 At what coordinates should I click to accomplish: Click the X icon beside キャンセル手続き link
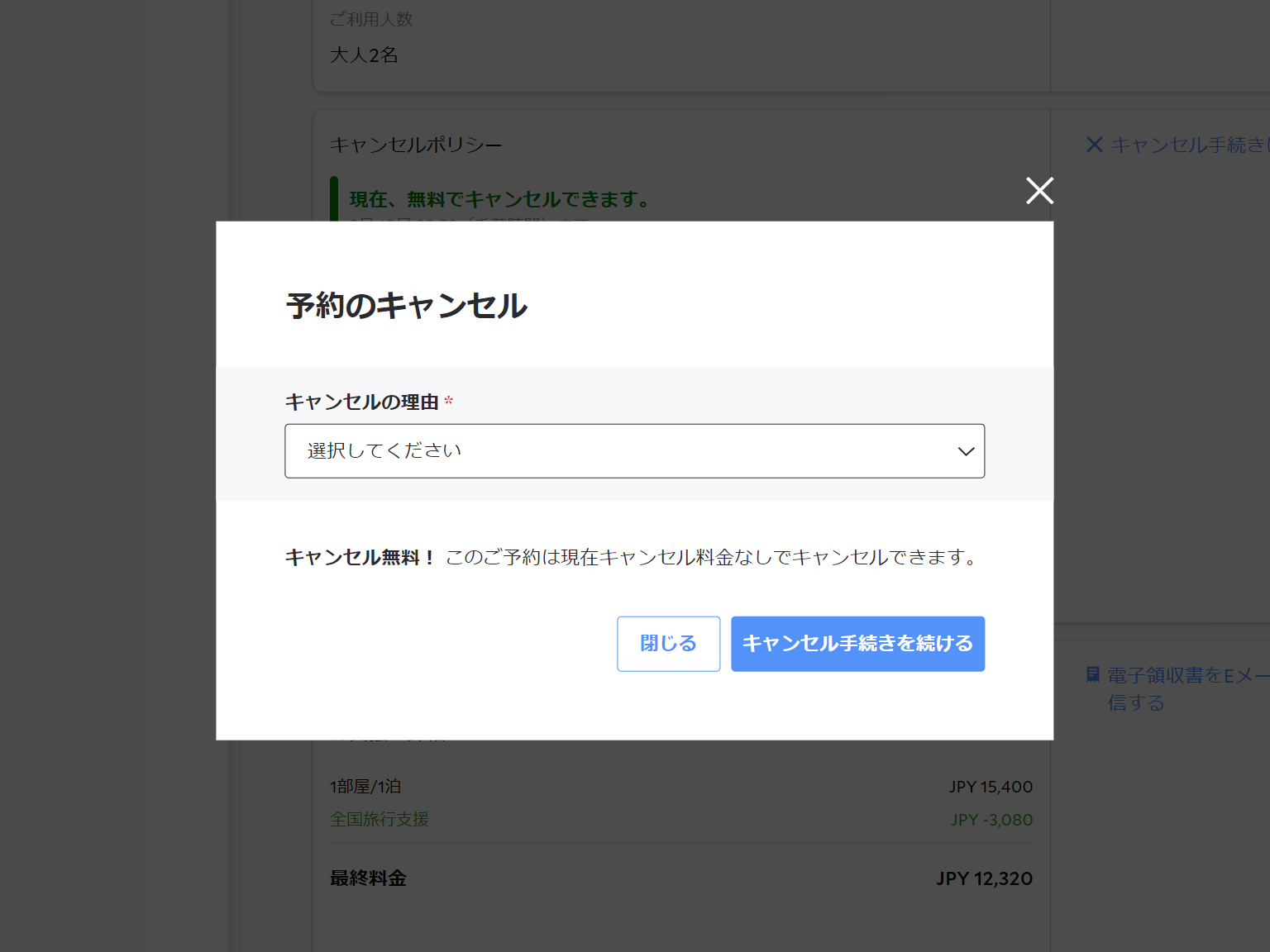(1093, 144)
